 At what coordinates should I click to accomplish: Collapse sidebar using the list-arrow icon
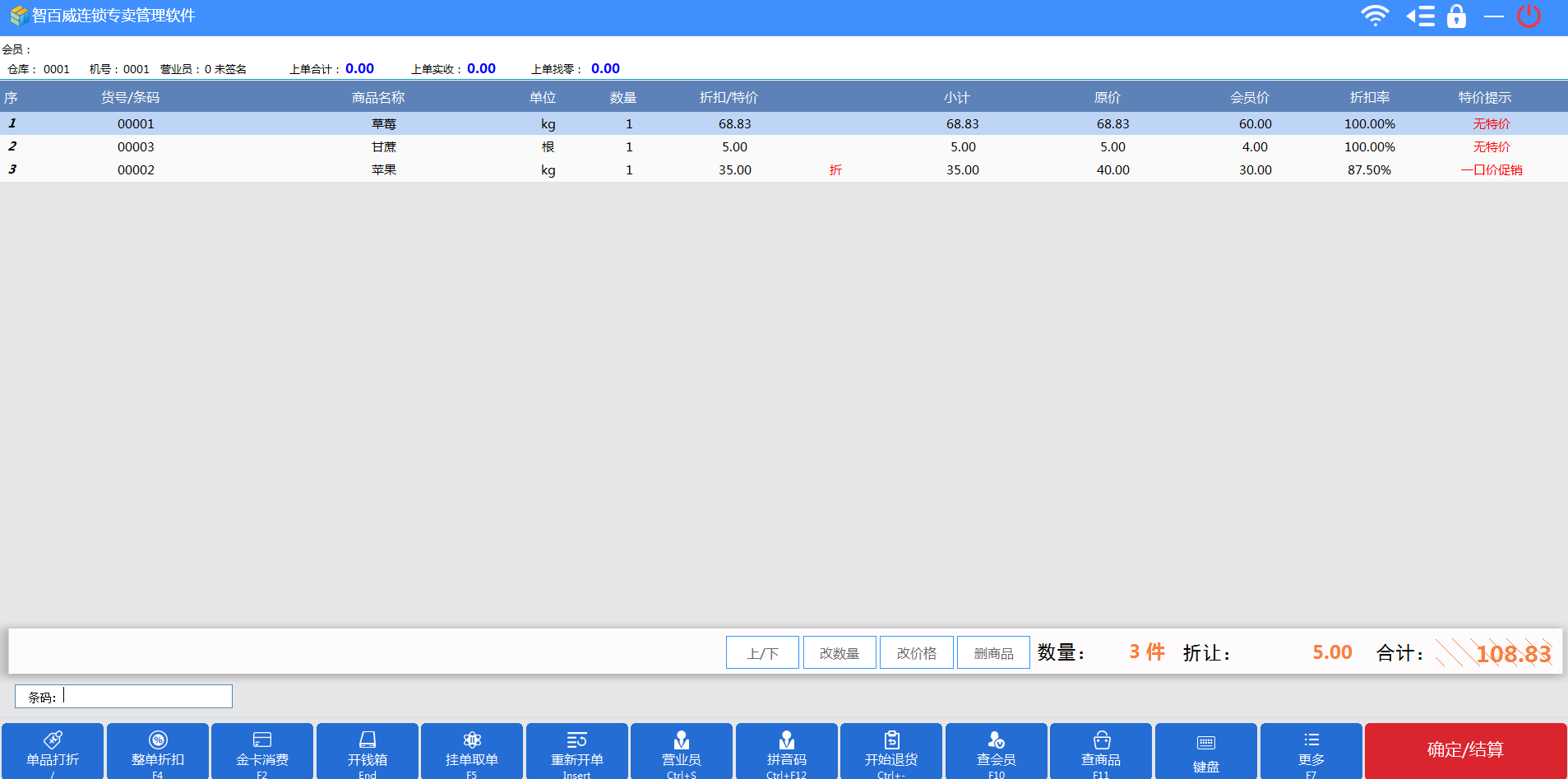click(x=1420, y=16)
